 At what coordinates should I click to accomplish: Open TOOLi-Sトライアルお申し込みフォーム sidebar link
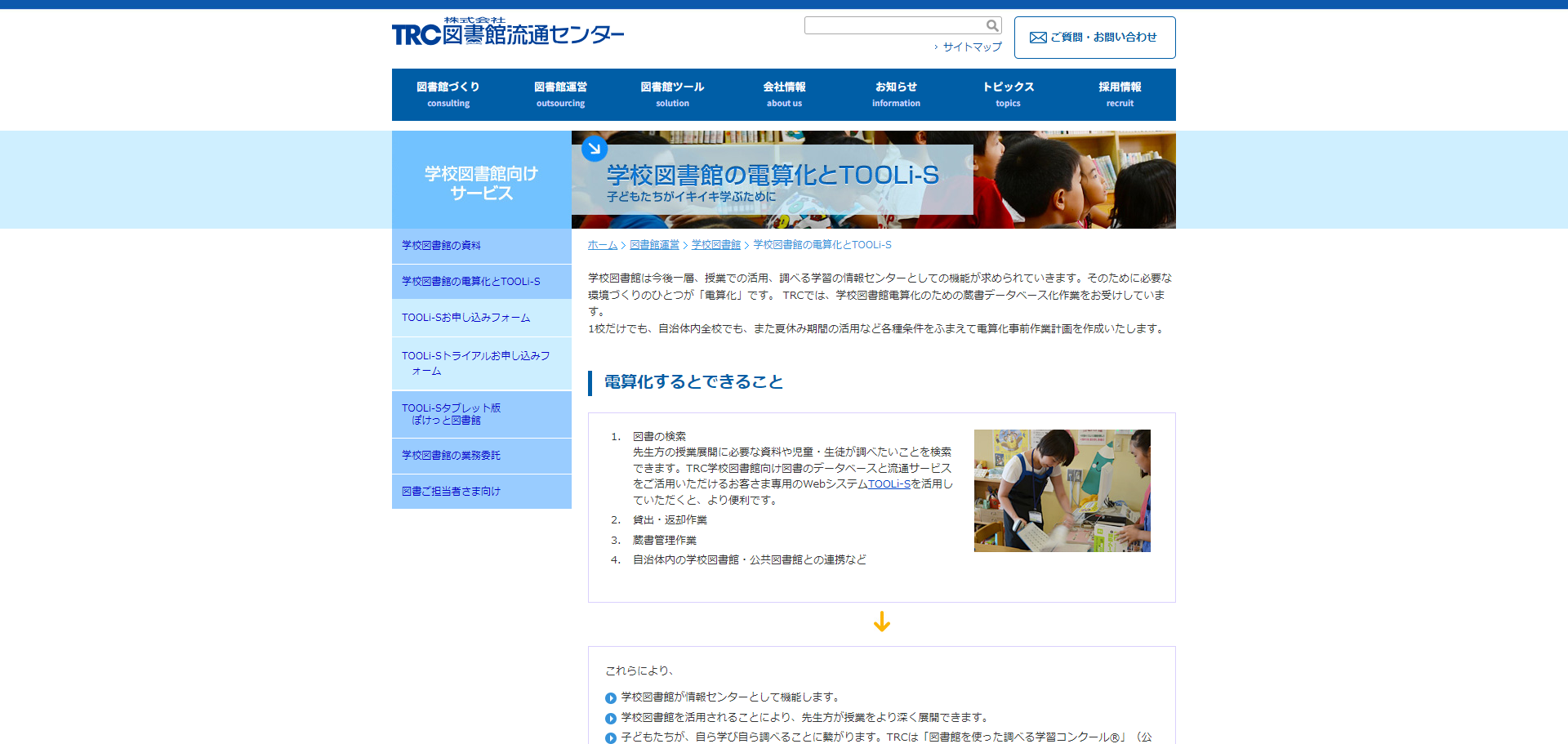pyautogui.click(x=482, y=363)
